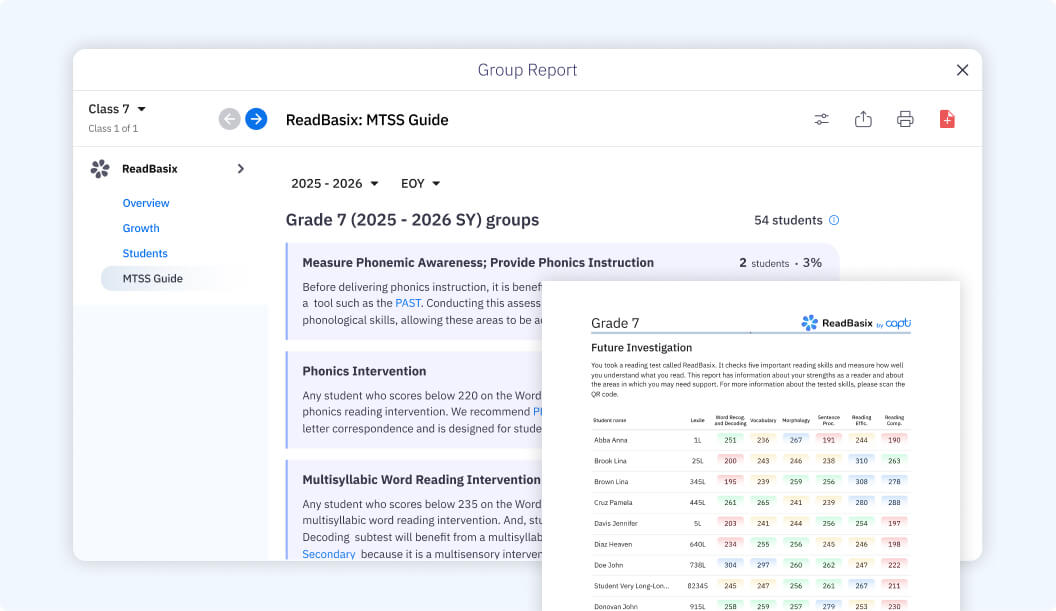Viewport: 1056px width, 611px height.
Task: Click the ReadBasix by Capti logo in report preview
Action: [855, 323]
